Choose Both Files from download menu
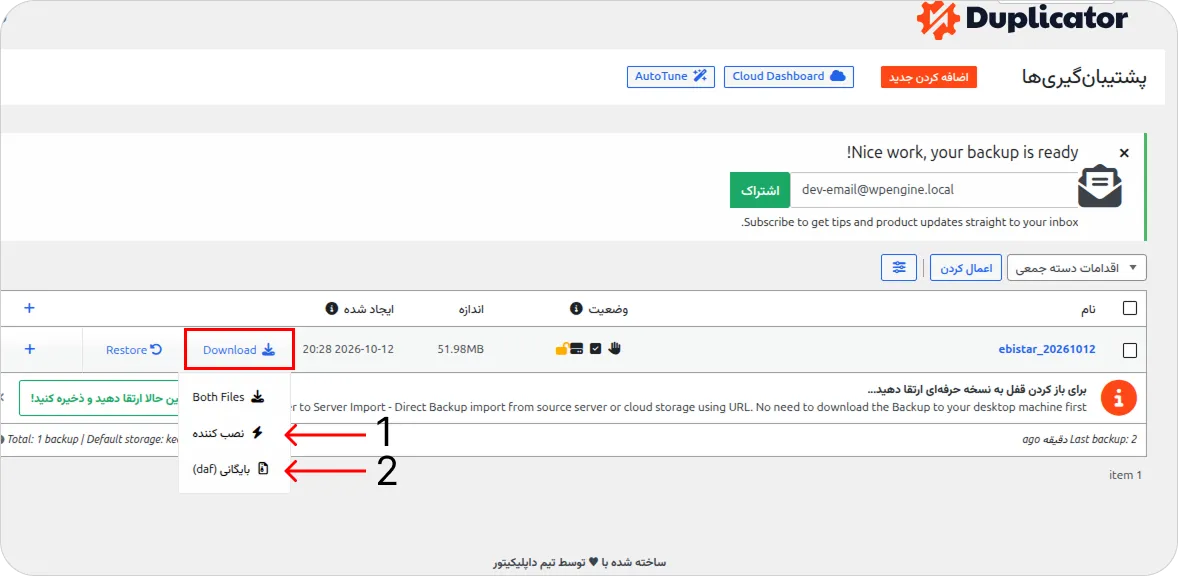The height and width of the screenshot is (576, 1178). point(228,397)
